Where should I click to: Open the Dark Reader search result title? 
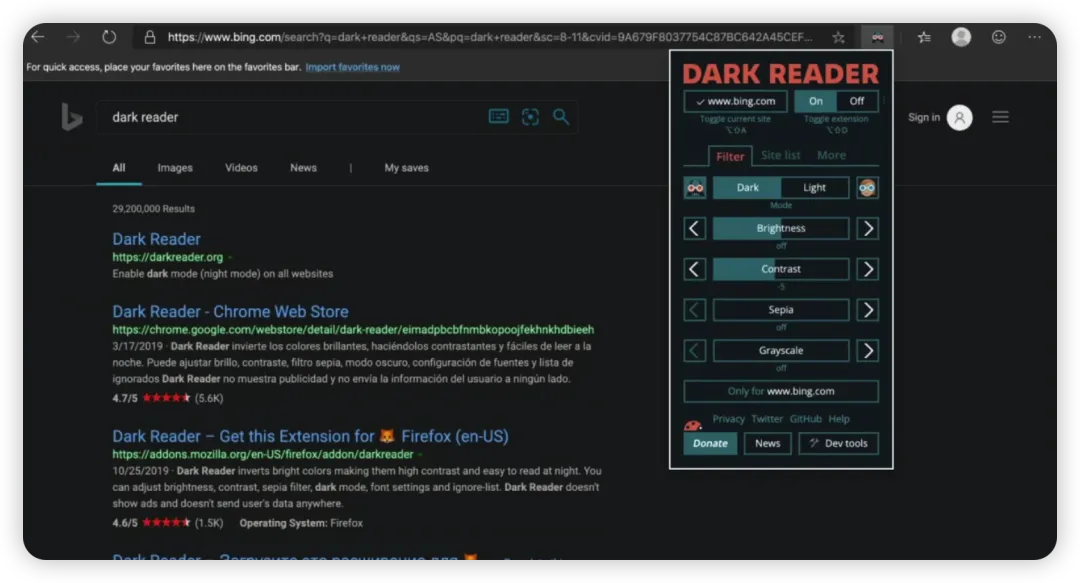point(156,239)
